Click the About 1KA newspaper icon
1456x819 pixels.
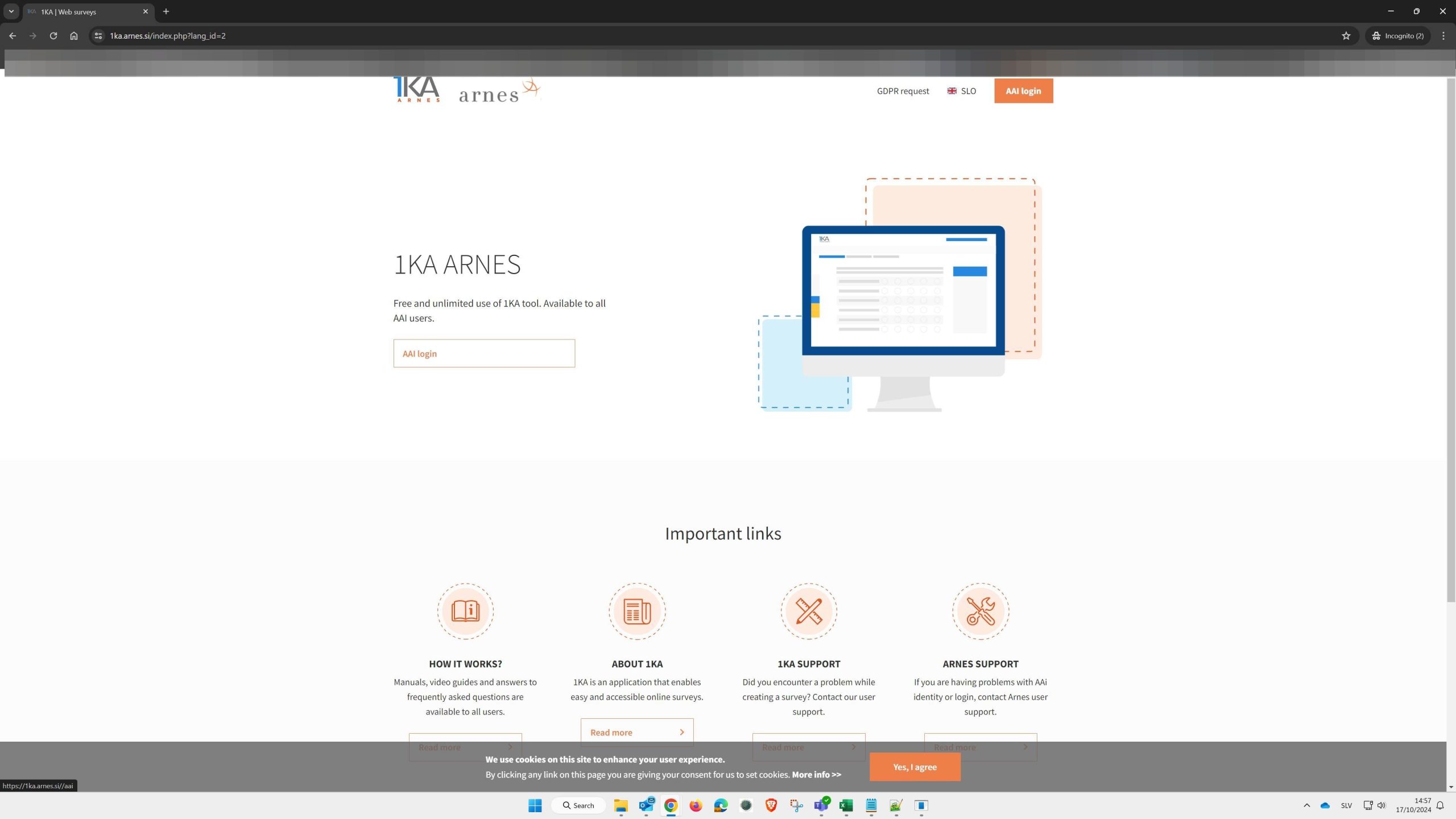pyautogui.click(x=637, y=611)
